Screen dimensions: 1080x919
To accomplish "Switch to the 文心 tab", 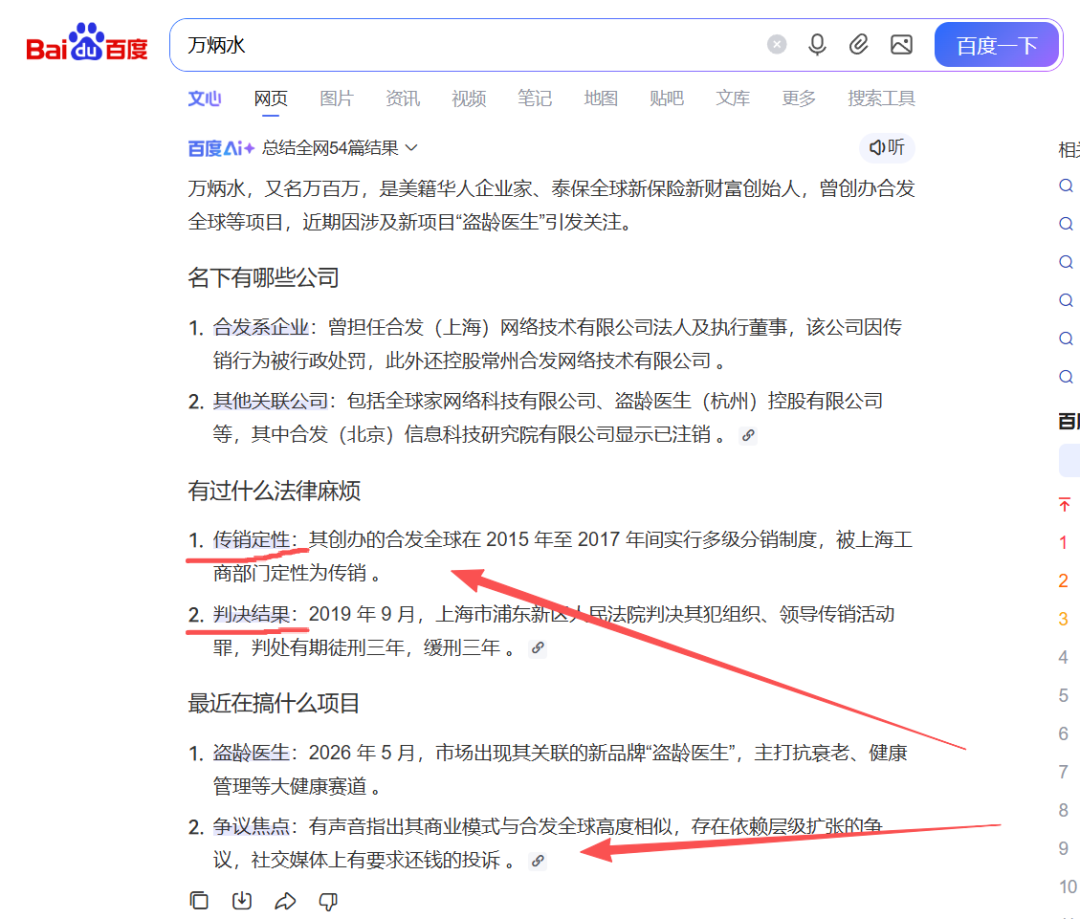I will (205, 99).
